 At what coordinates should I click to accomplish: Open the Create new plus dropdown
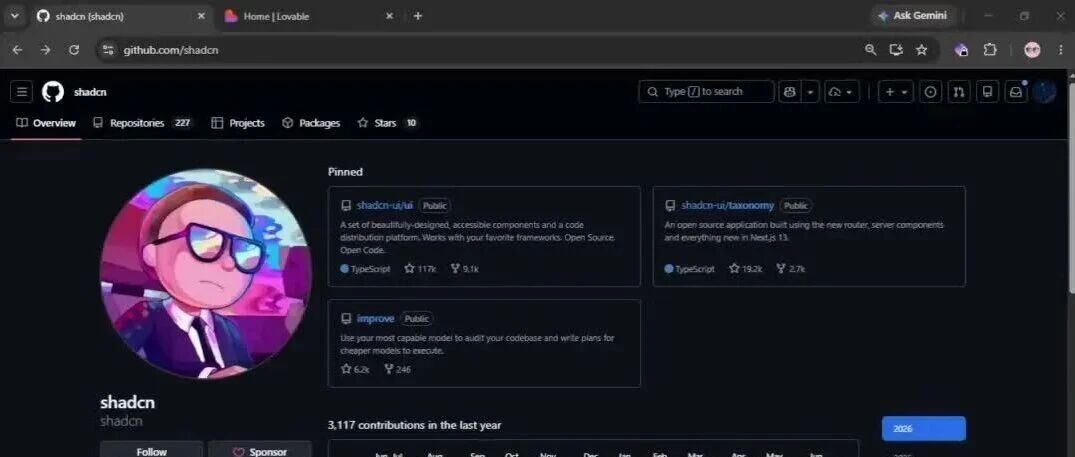click(895, 92)
